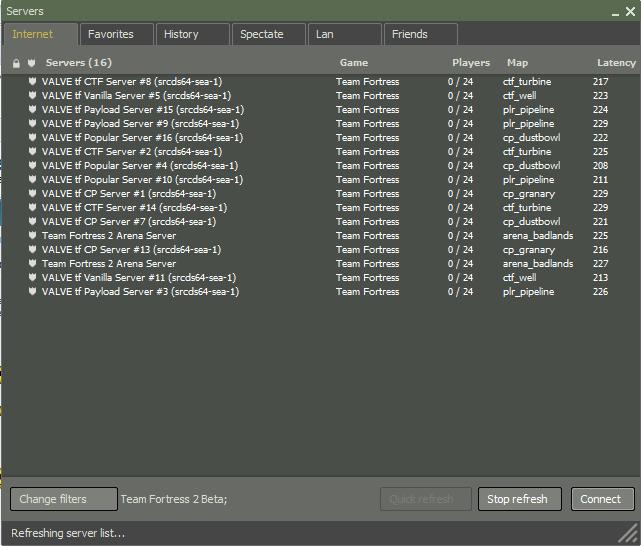Click shield icon beside CTF Server #2
This screenshot has height=546, width=641.
click(x=32, y=151)
